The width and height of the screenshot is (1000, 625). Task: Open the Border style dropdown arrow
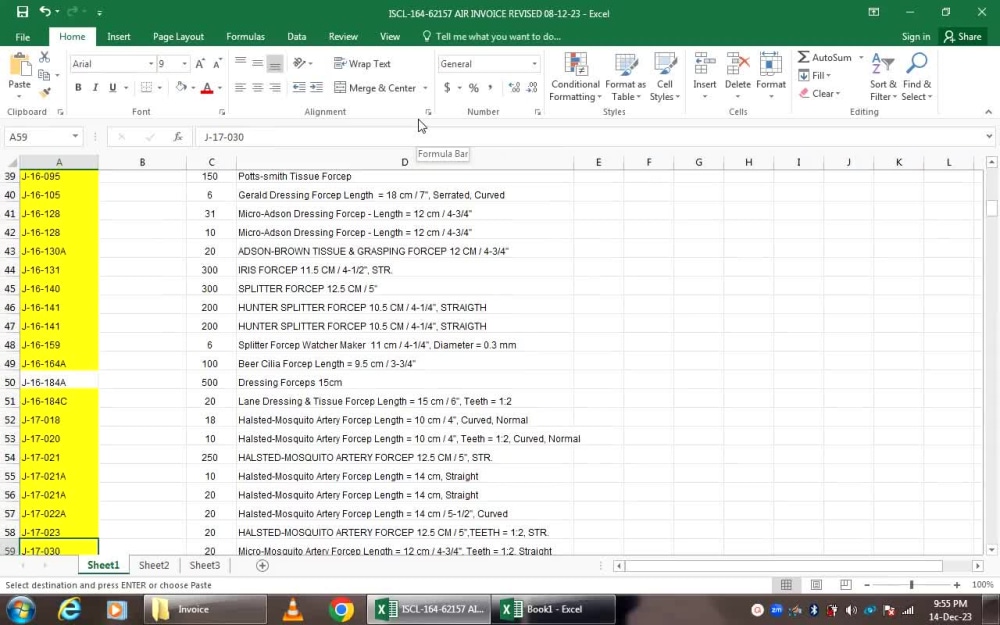(157, 88)
